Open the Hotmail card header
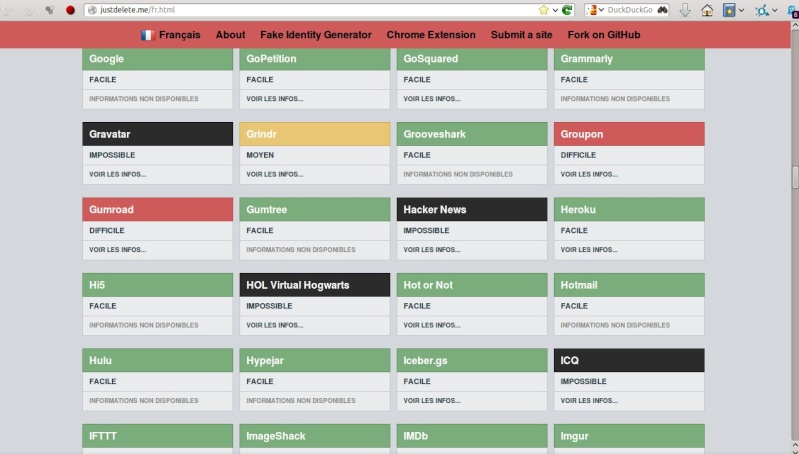This screenshot has height=454, width=799. (629, 285)
